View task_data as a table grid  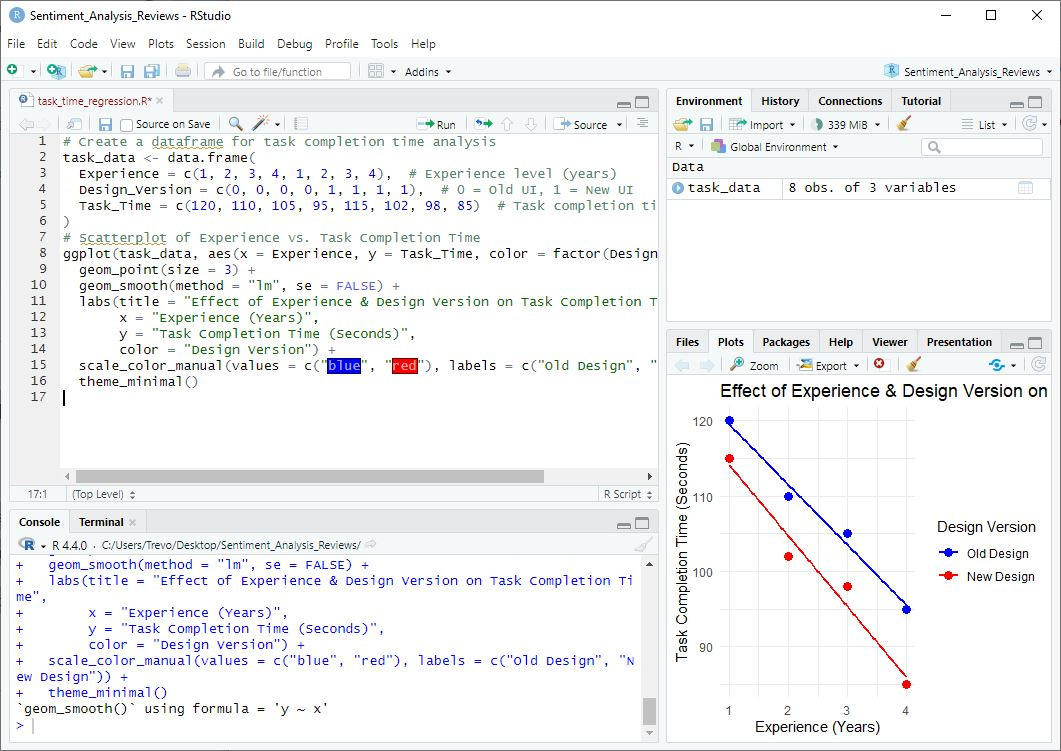pyautogui.click(x=1025, y=188)
